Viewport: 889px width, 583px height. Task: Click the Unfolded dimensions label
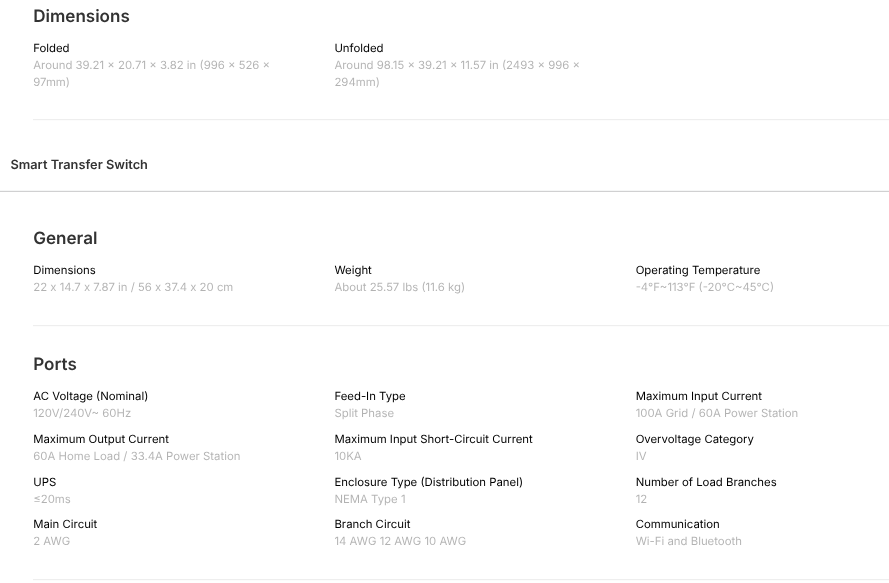coord(359,48)
